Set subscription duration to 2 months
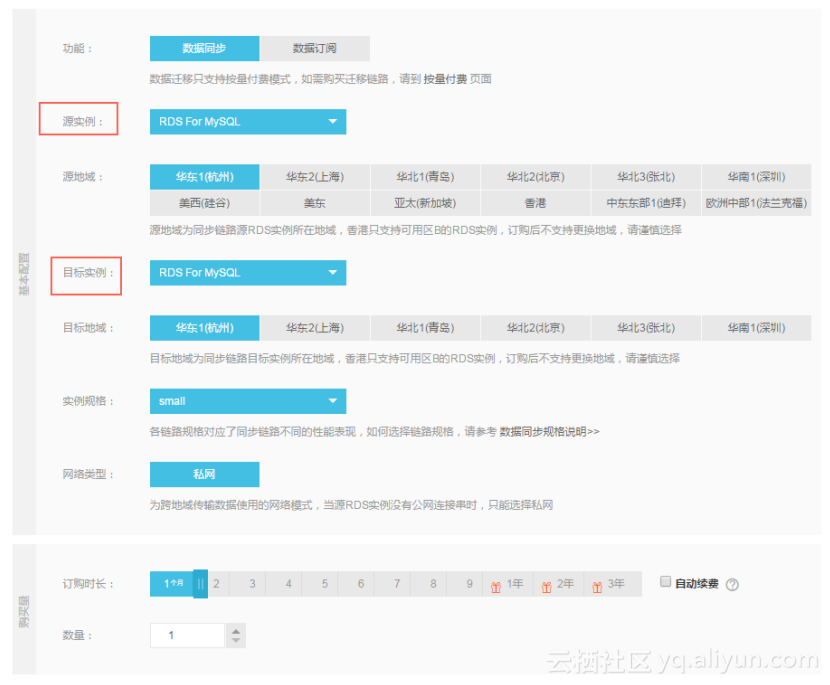Image resolution: width=830 pixels, height=685 pixels. [x=217, y=584]
